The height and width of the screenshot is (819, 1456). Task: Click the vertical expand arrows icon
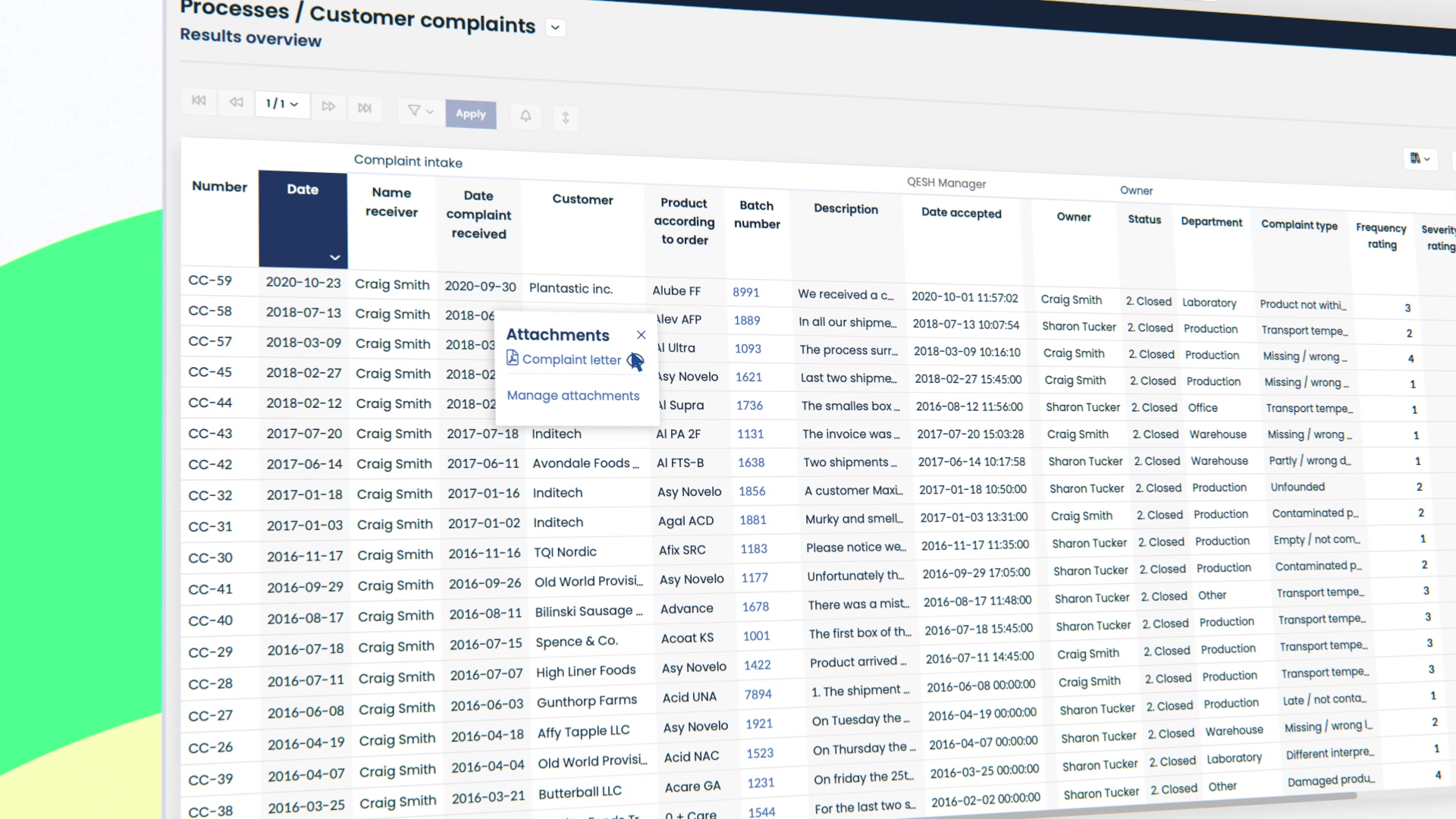(x=566, y=118)
